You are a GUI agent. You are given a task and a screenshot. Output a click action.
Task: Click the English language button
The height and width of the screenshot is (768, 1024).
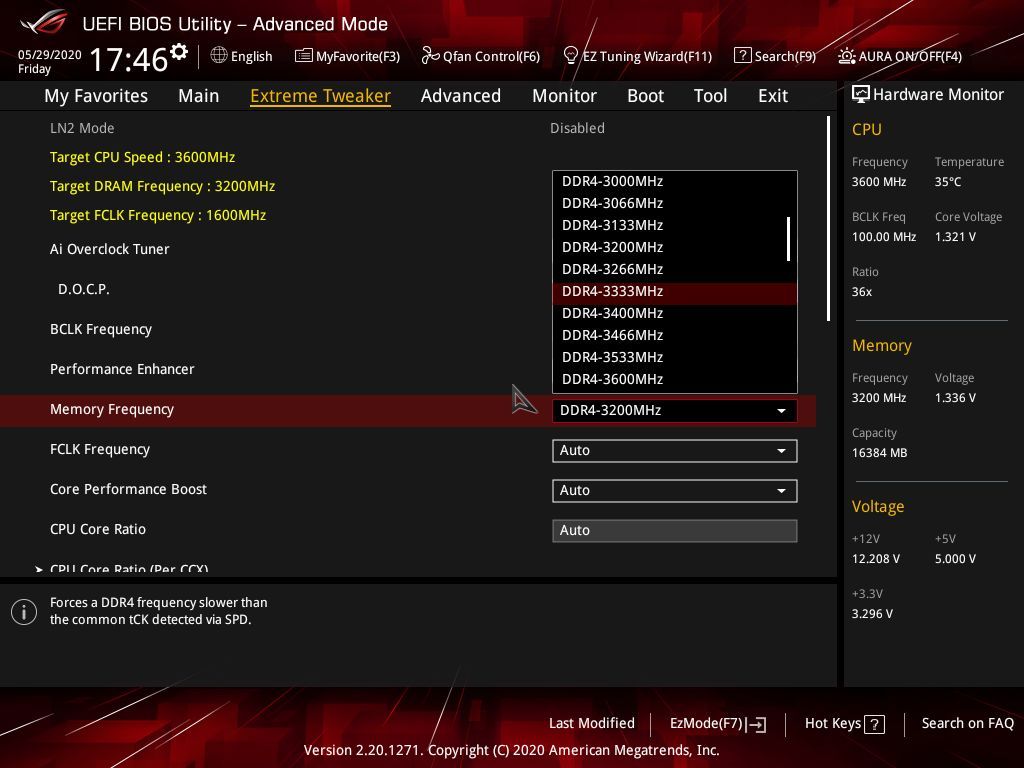(242, 56)
